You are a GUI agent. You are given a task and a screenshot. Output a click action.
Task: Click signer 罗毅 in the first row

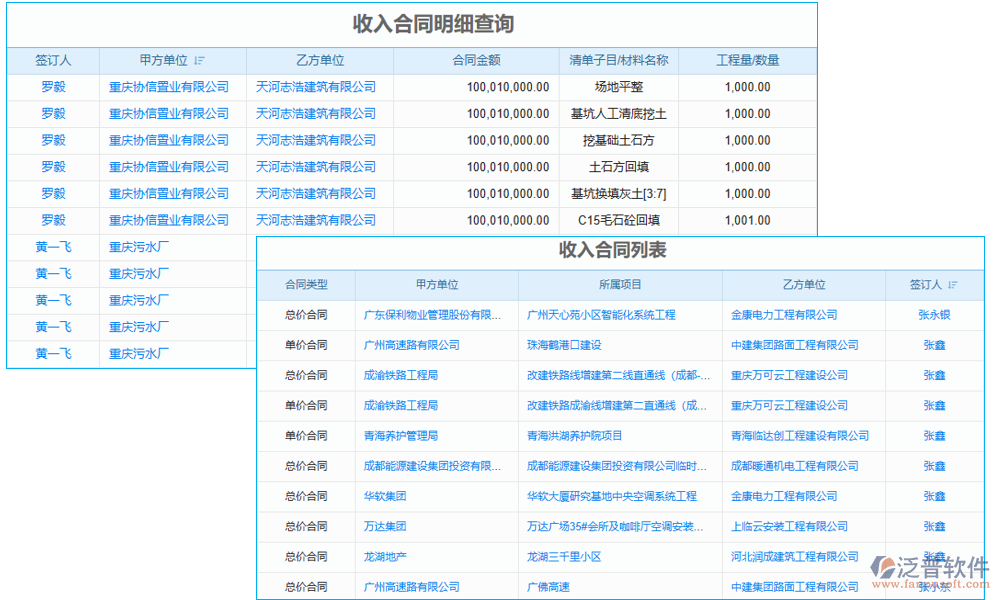[x=53, y=87]
